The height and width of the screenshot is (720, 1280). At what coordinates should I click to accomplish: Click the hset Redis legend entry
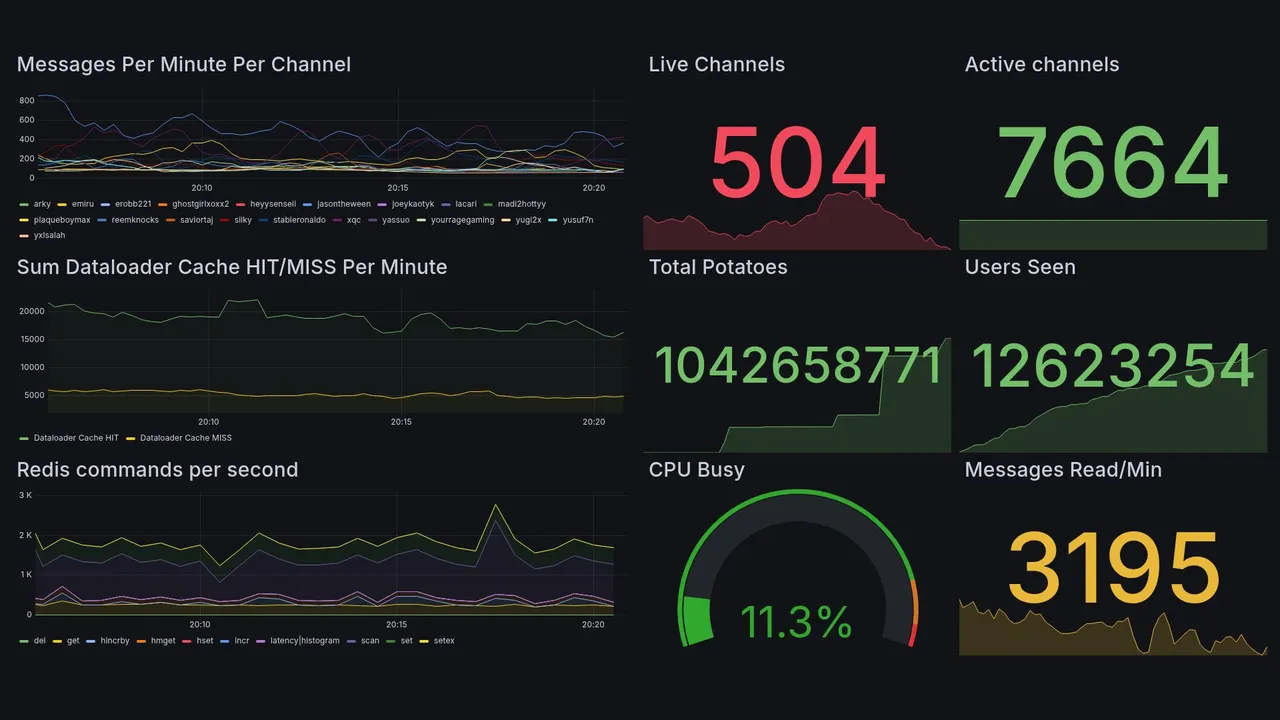[x=198, y=641]
